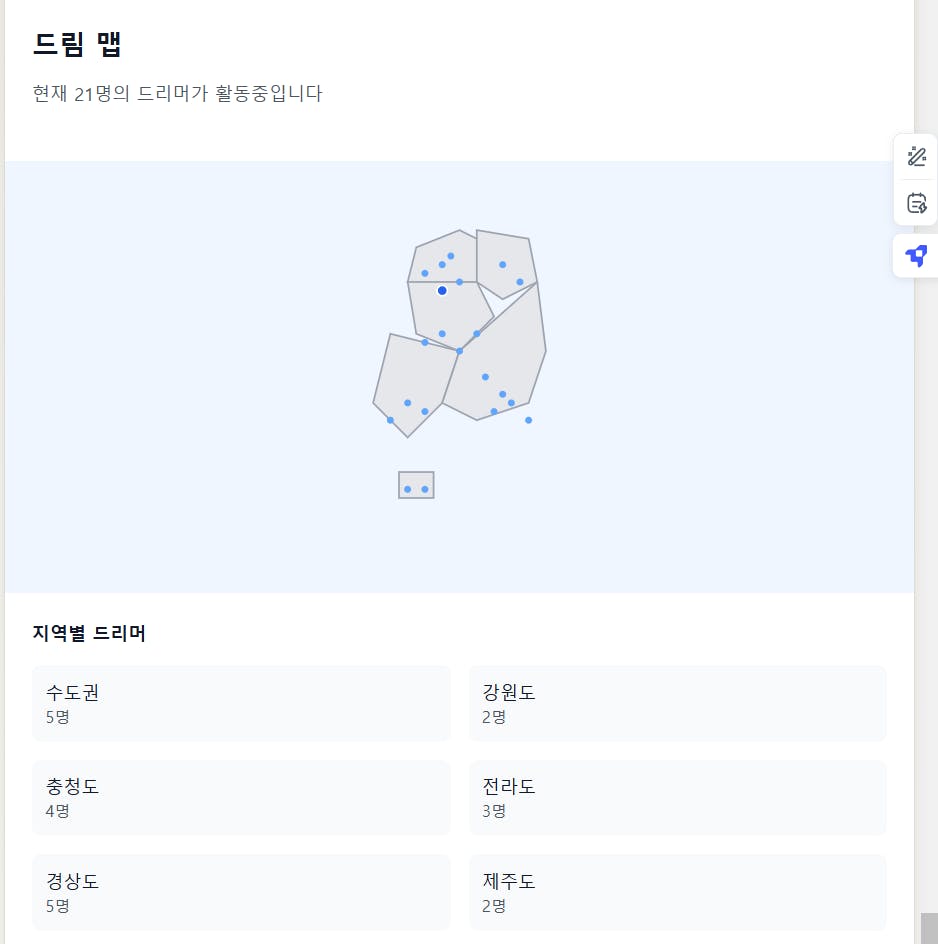938x944 pixels.
Task: Click the highlighted dark blue dreamer dot
Action: (442, 290)
